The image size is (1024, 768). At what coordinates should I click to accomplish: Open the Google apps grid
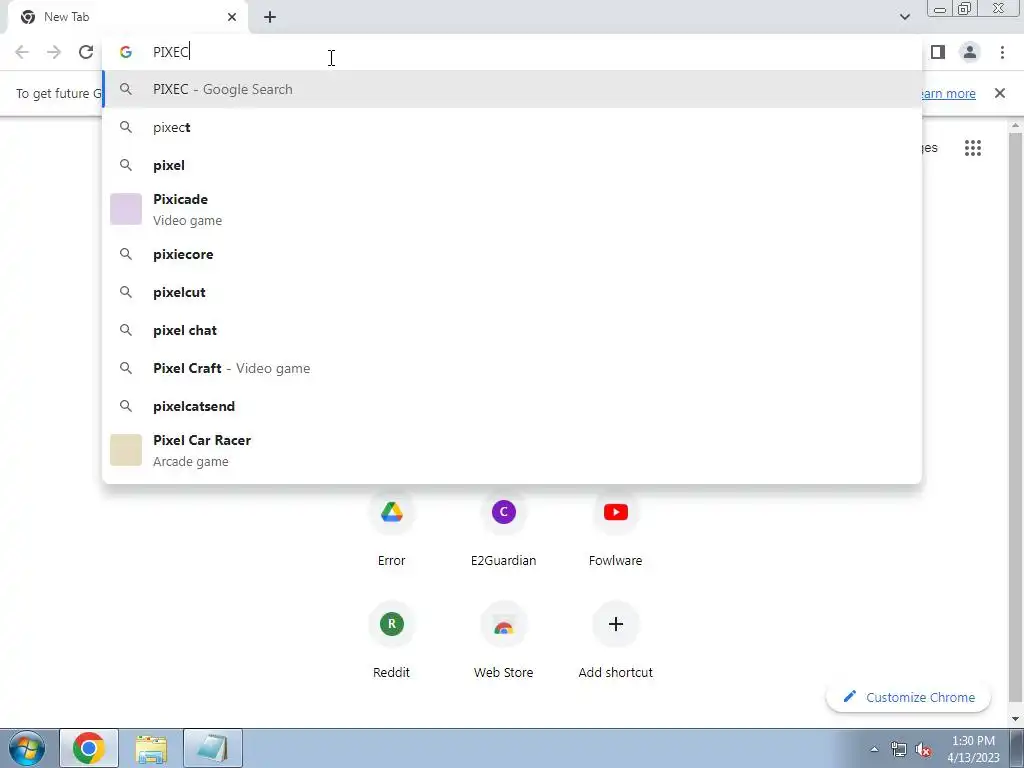[x=972, y=148]
